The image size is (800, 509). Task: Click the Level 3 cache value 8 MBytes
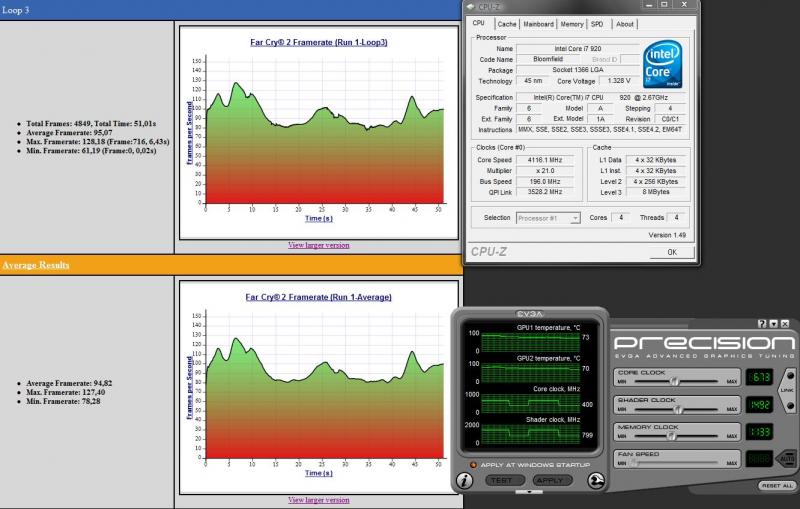point(656,192)
